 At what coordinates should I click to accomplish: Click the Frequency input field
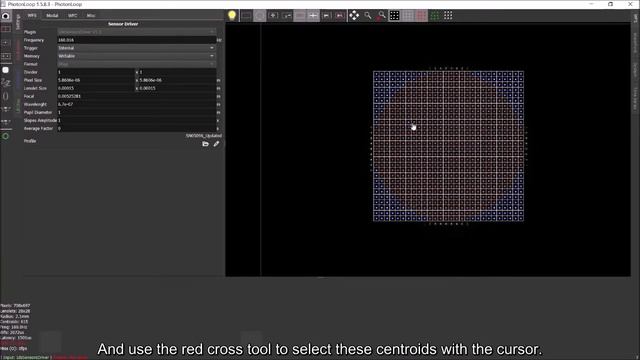tap(136, 40)
